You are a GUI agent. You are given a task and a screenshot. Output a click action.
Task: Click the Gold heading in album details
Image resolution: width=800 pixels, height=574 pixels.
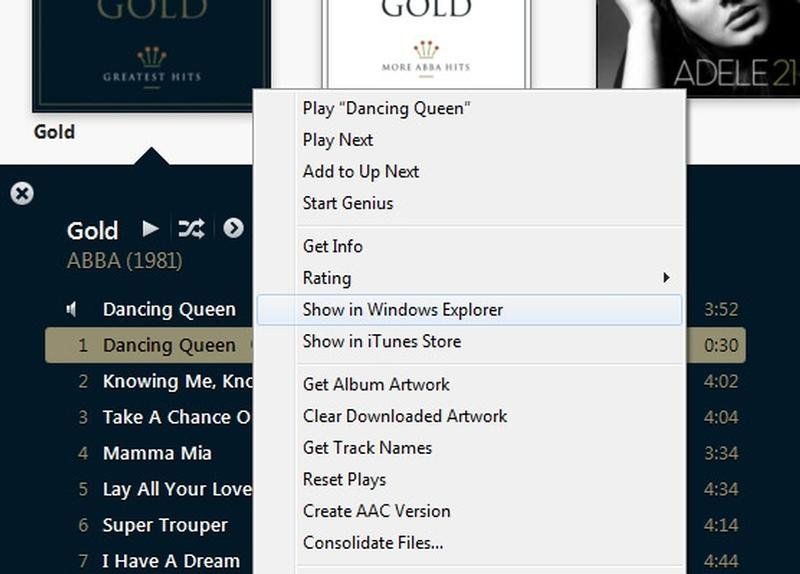click(92, 231)
